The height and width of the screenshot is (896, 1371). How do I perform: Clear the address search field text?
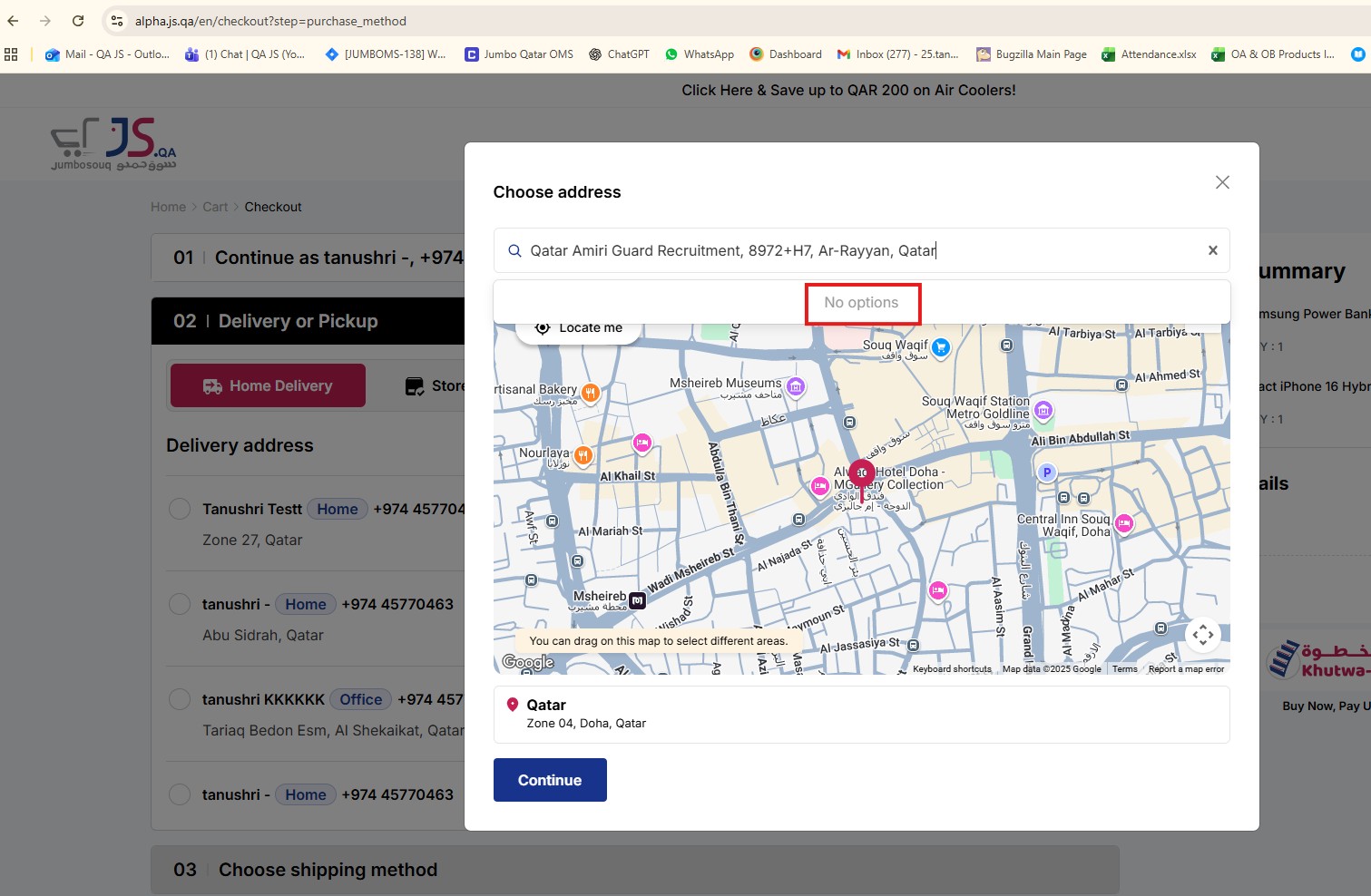(1212, 250)
